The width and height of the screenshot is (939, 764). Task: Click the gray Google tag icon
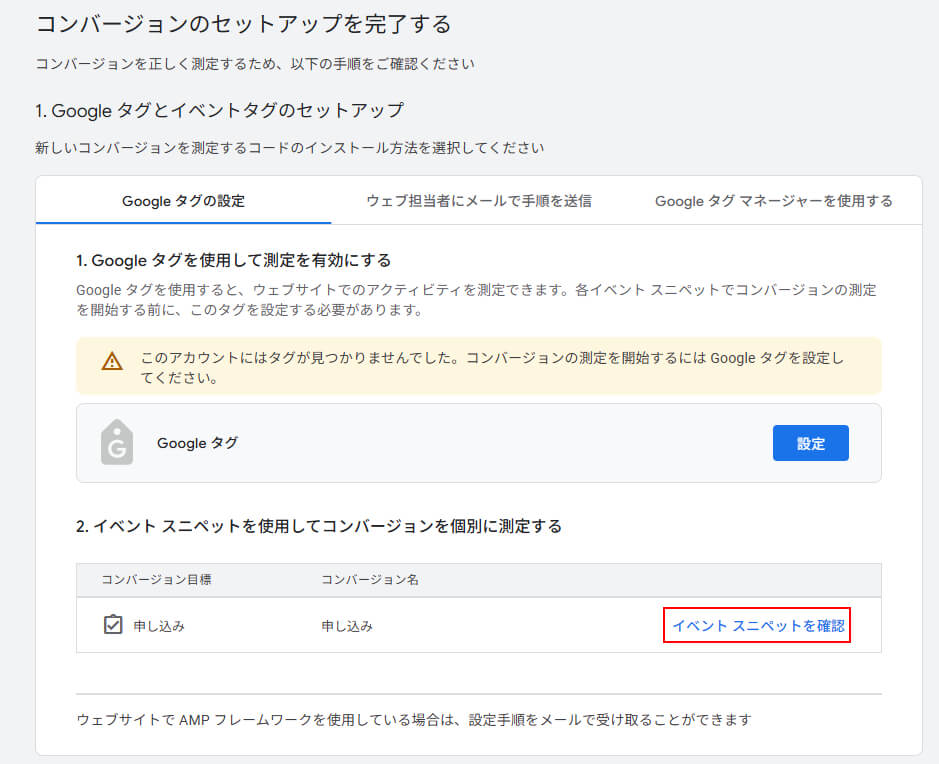117,442
